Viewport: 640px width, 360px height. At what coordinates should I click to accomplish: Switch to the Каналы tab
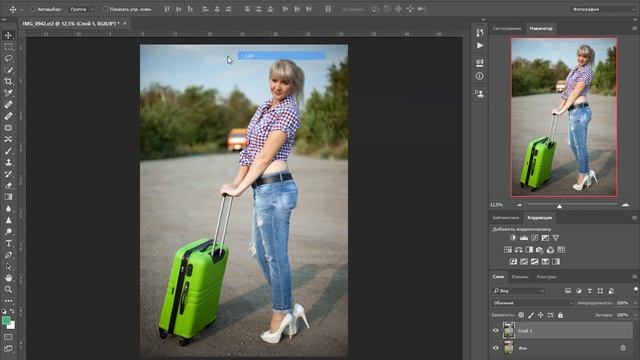coord(520,277)
